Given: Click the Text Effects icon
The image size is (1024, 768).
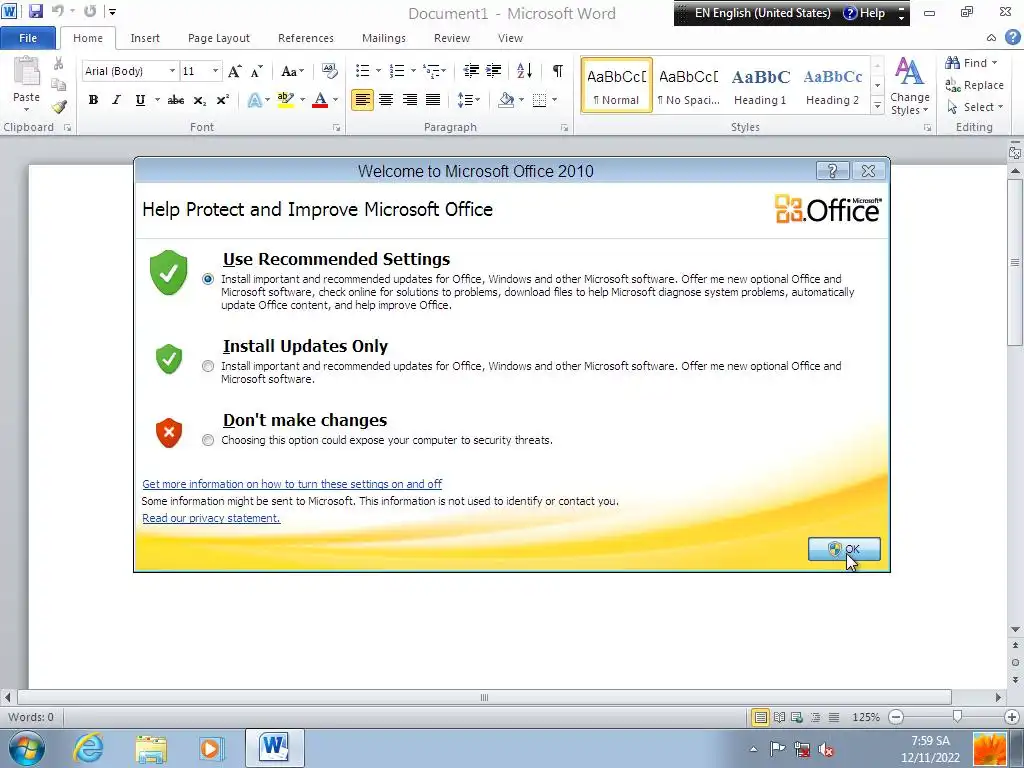Looking at the screenshot, I should pos(255,100).
